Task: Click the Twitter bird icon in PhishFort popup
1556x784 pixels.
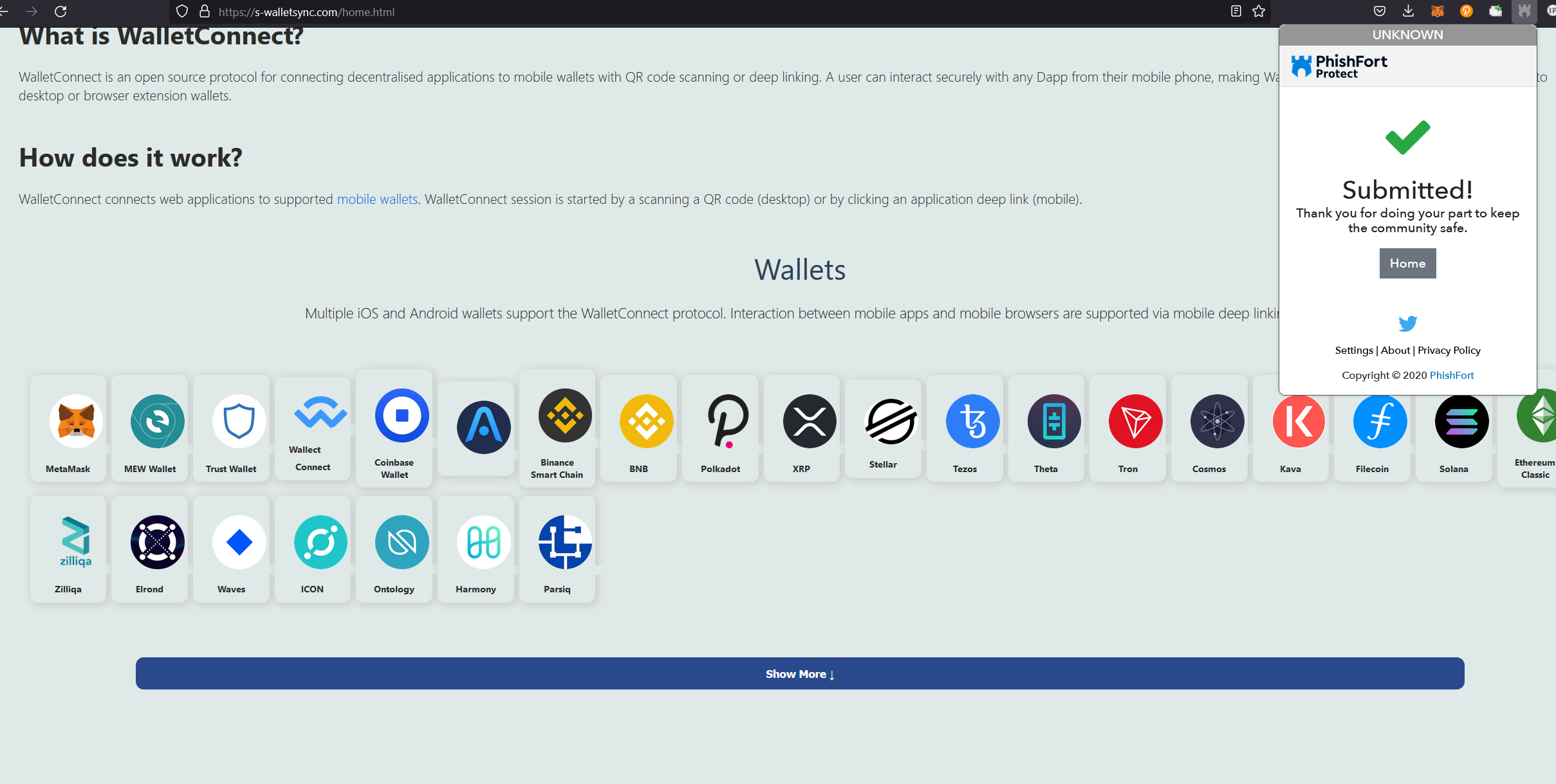Action: pyautogui.click(x=1407, y=323)
